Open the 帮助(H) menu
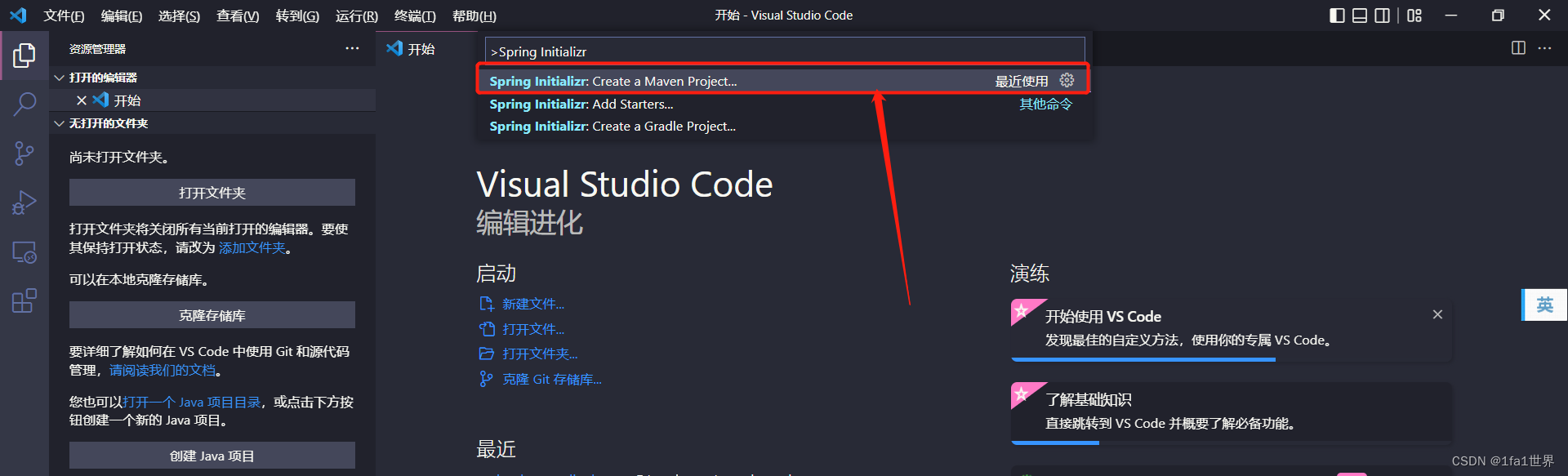Image resolution: width=1568 pixels, height=476 pixels. [x=474, y=16]
